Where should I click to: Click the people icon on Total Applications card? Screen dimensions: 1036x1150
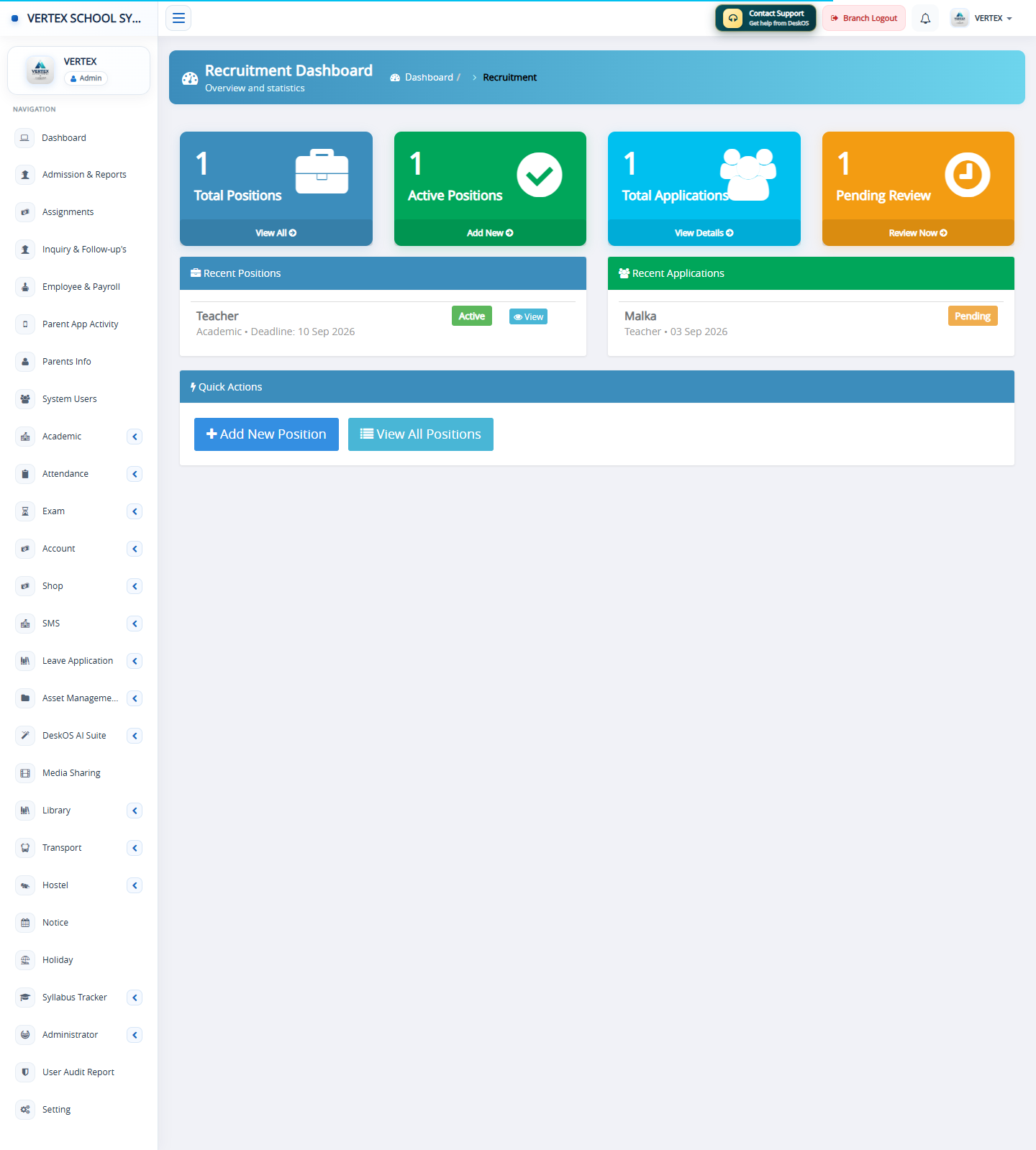point(748,175)
